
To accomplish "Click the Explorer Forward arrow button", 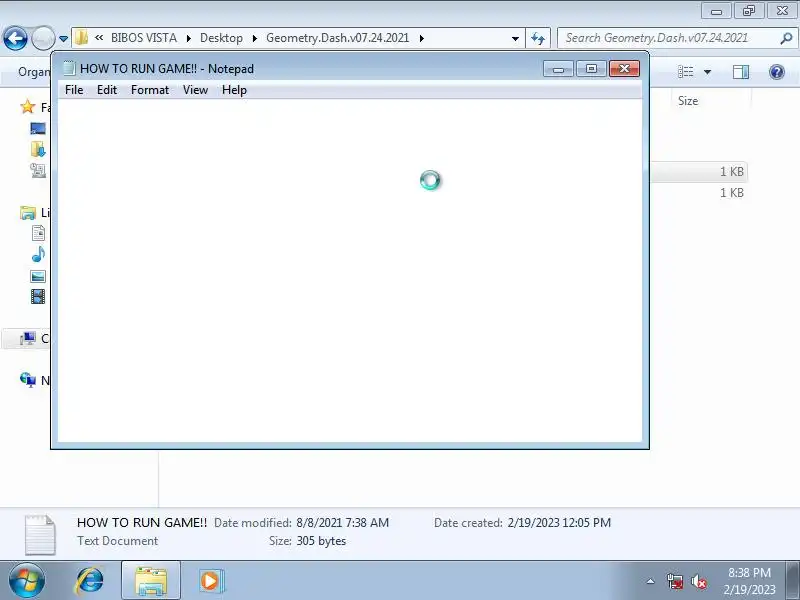I will click(x=43, y=38).
